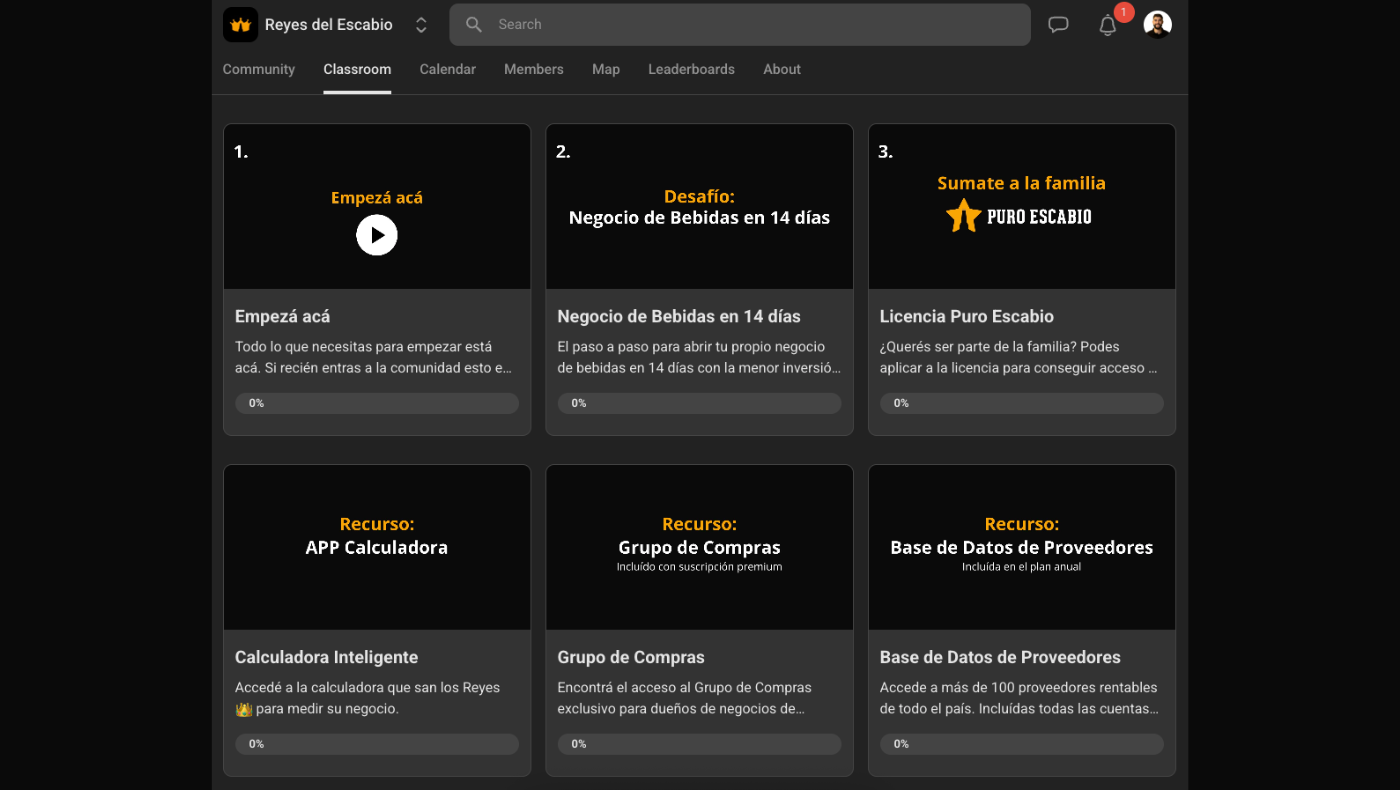Image resolution: width=1400 pixels, height=790 pixels.
Task: Click the Negocio de Bebidas en 14 días title
Action: click(678, 316)
